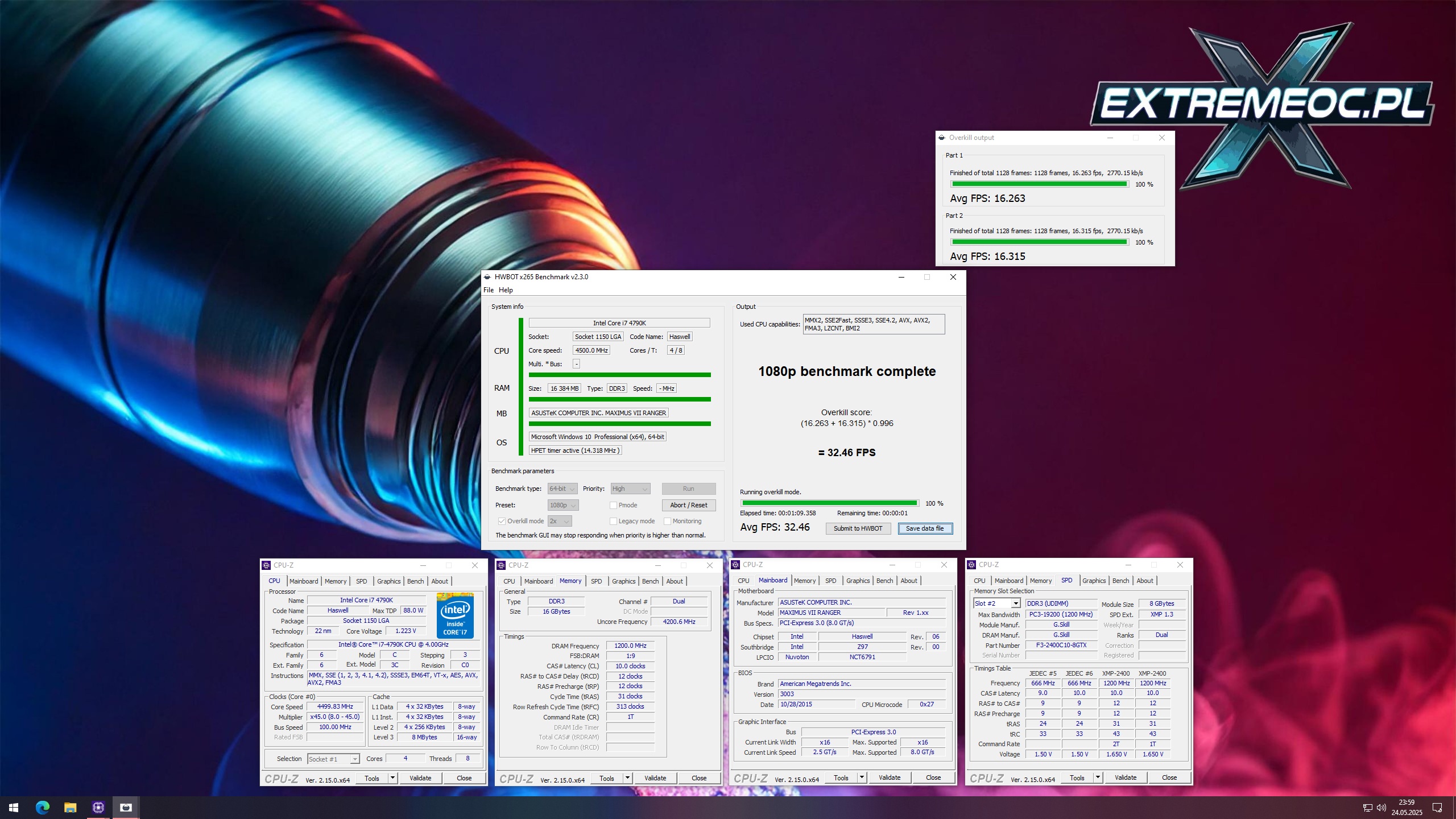Enable the Pmode checkbox
The image size is (1456, 819).
613,505
